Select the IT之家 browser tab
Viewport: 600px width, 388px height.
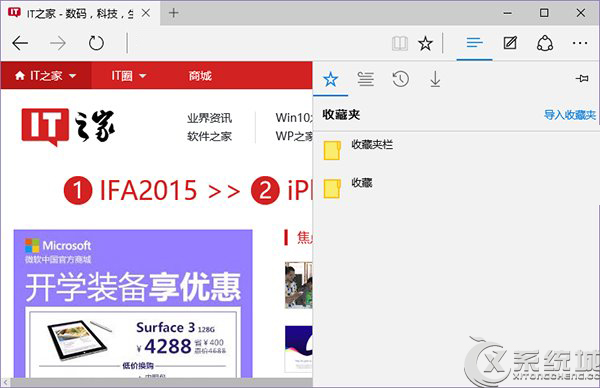click(80, 13)
